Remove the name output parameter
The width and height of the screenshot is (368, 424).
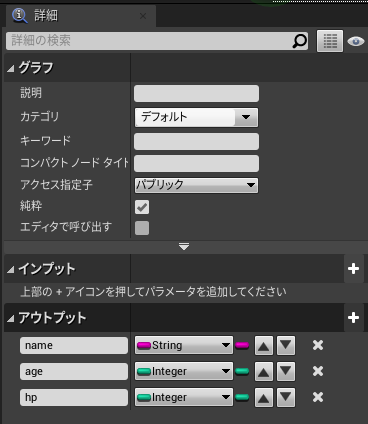(x=318, y=345)
